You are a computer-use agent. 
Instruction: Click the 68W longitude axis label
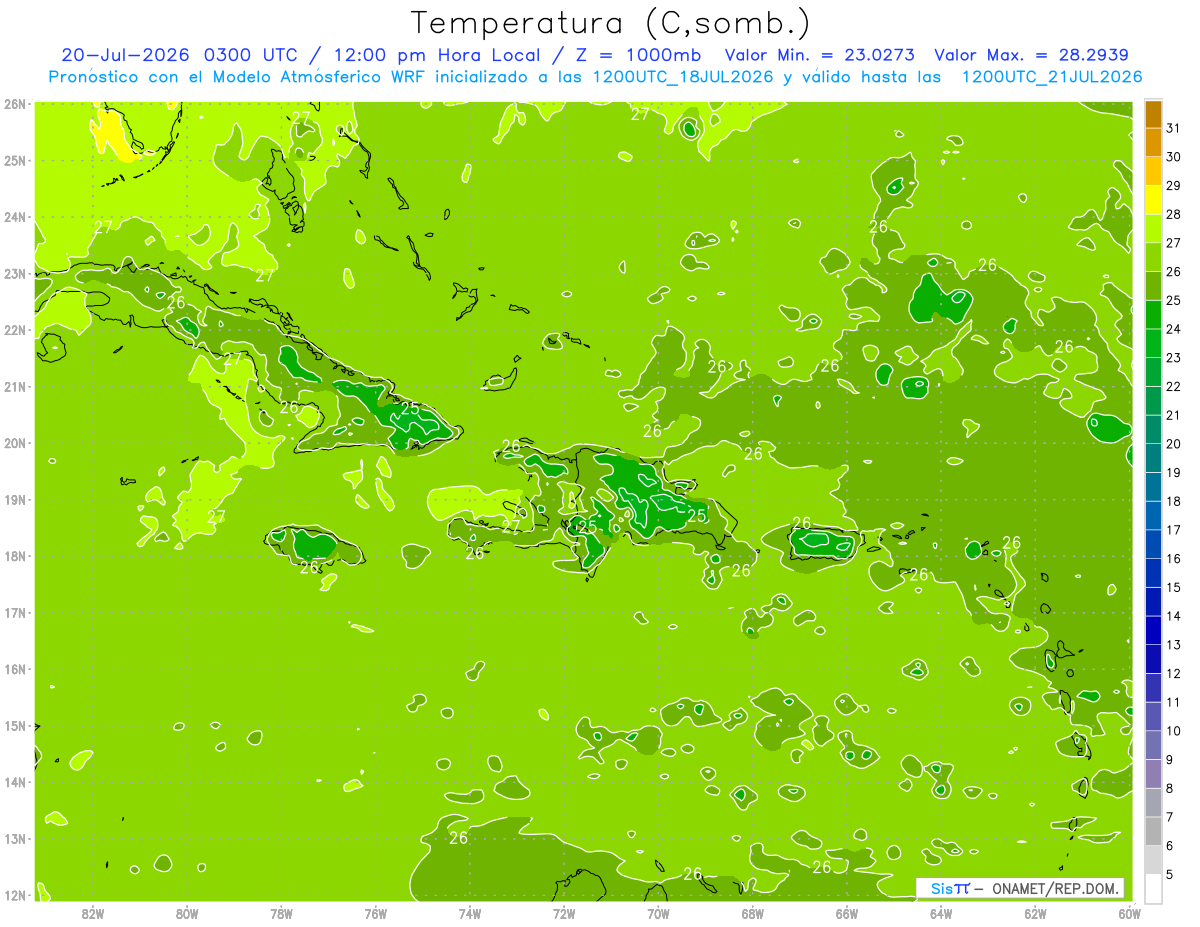[x=753, y=913]
